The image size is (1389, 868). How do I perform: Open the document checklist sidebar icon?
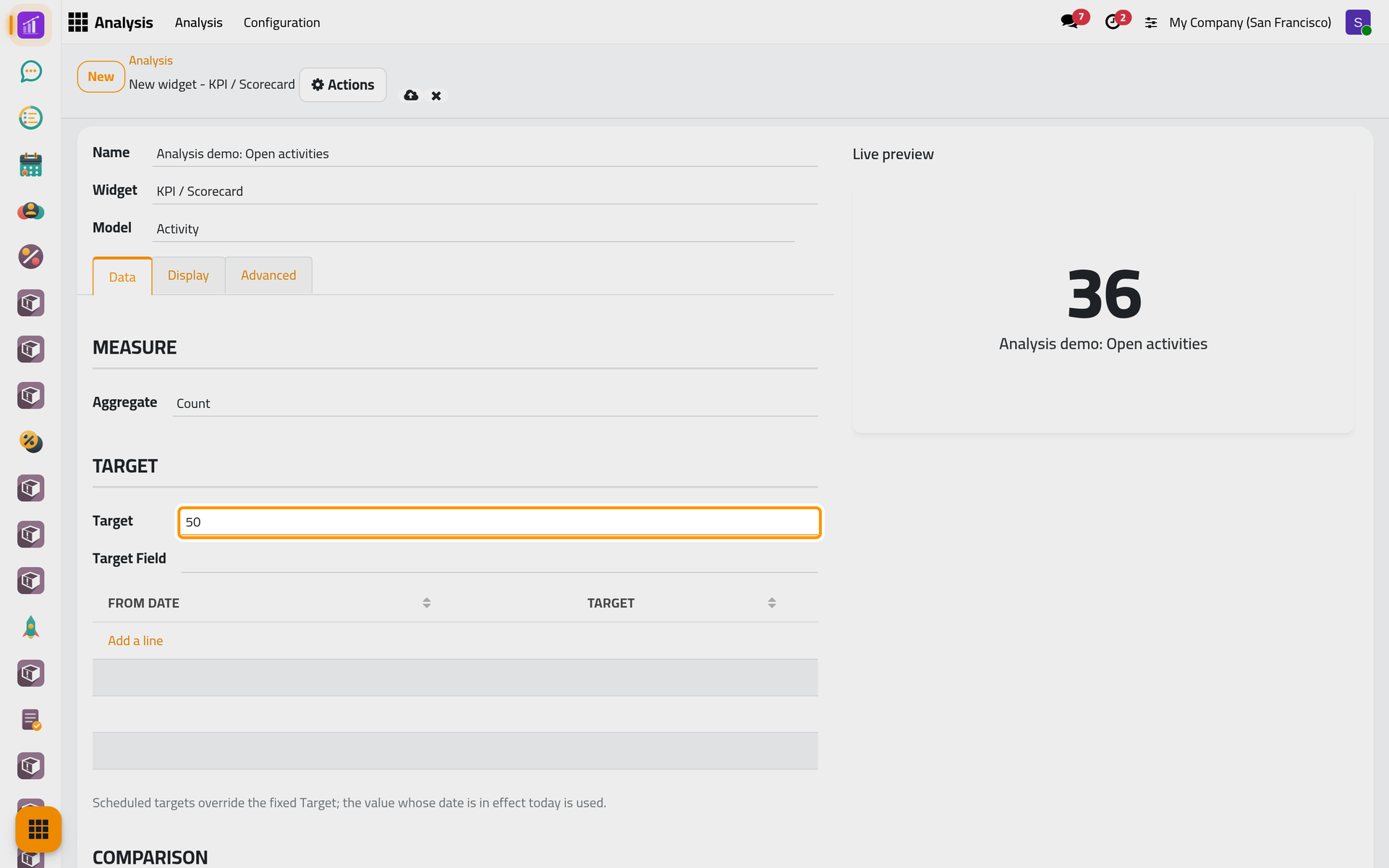30,720
